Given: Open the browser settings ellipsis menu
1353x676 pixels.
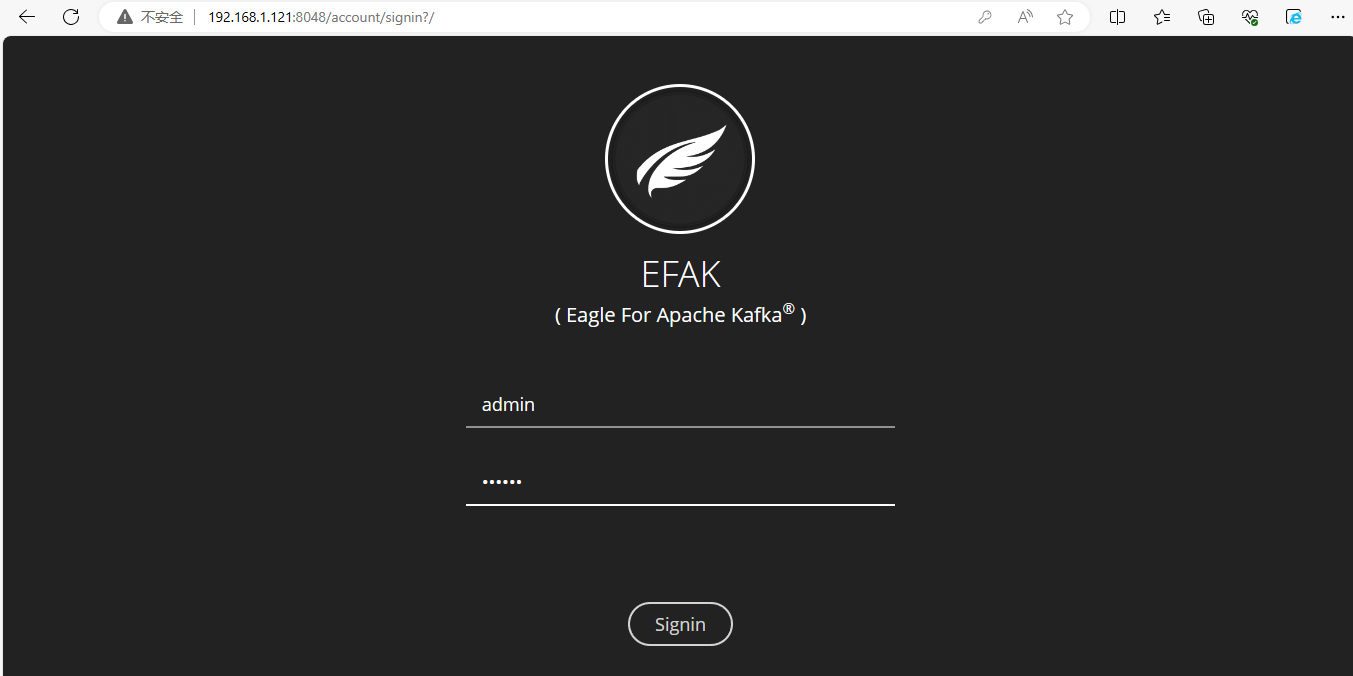Looking at the screenshot, I should pyautogui.click(x=1338, y=17).
